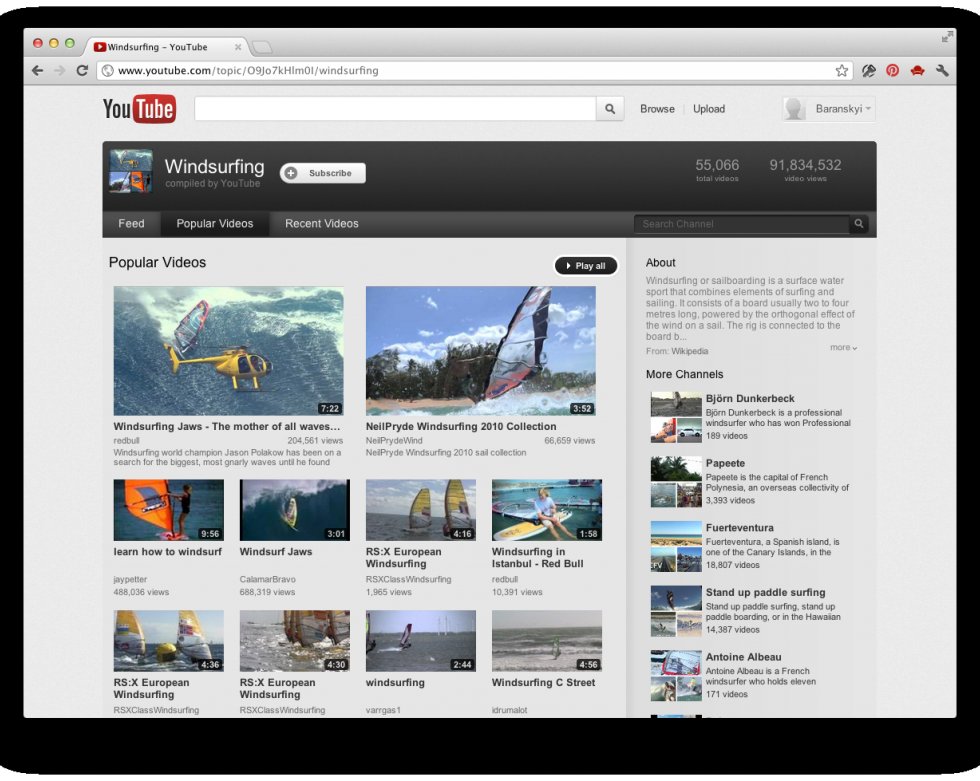Click the Fuerteventura channel thumbnail
The image size is (980, 781).
tap(676, 547)
